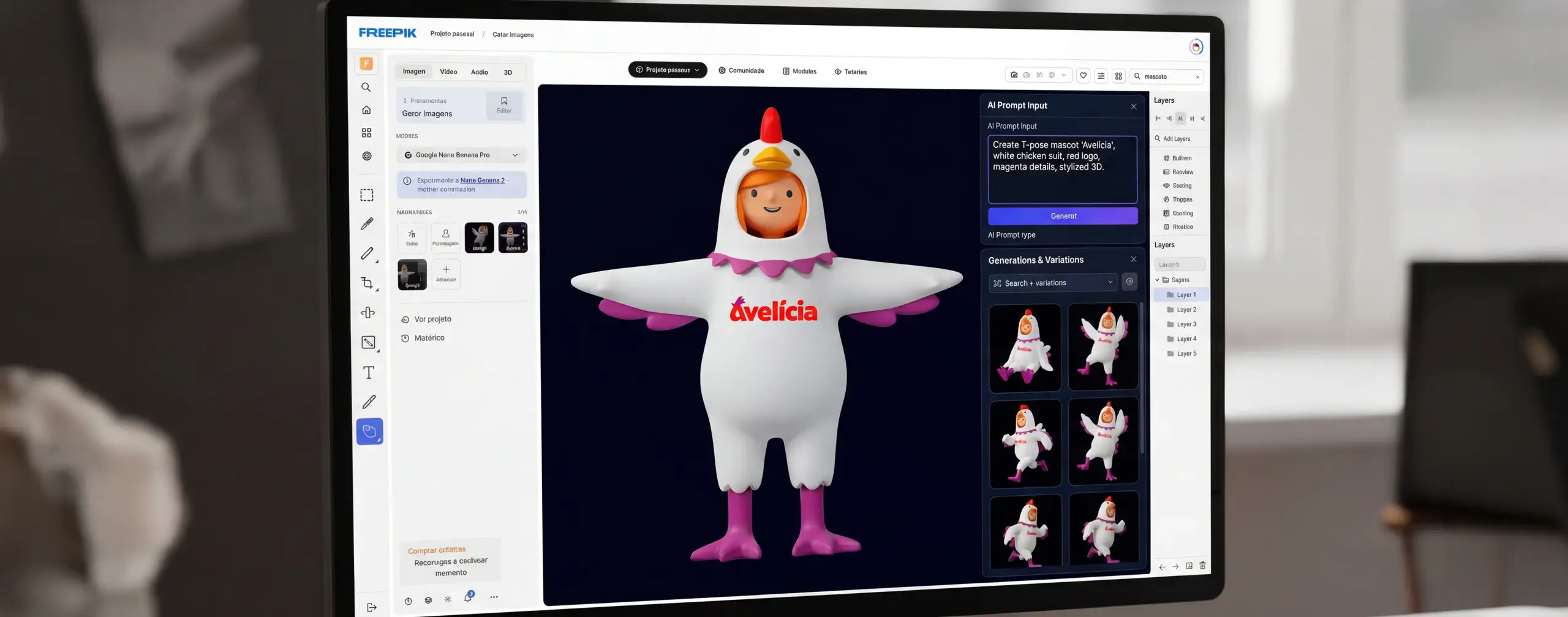Click the trash delete icon under Layers
The width and height of the screenshot is (1568, 617).
1202,566
